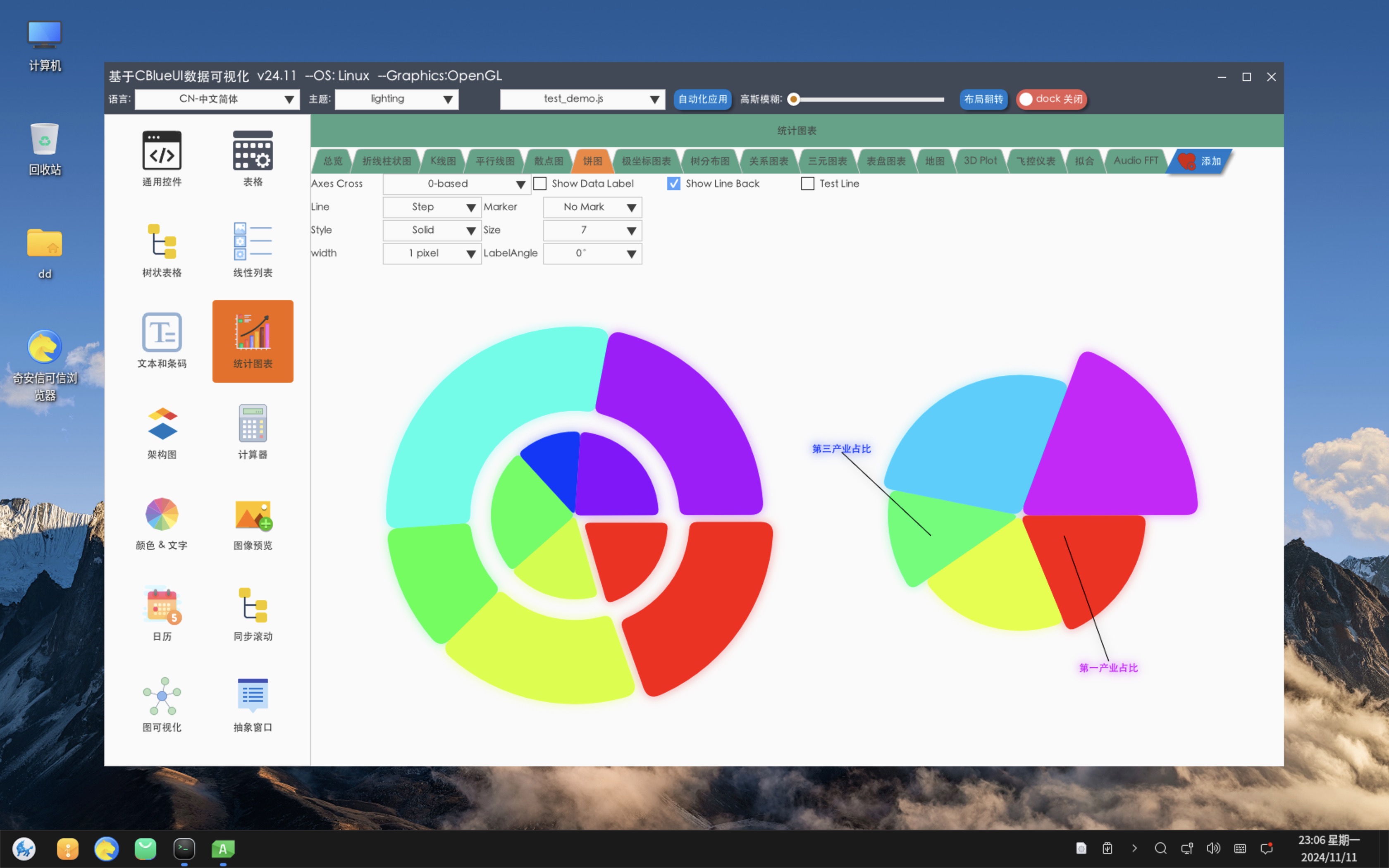
Task: Open the 颜色 & 文字 color wheel icon
Action: click(162, 514)
